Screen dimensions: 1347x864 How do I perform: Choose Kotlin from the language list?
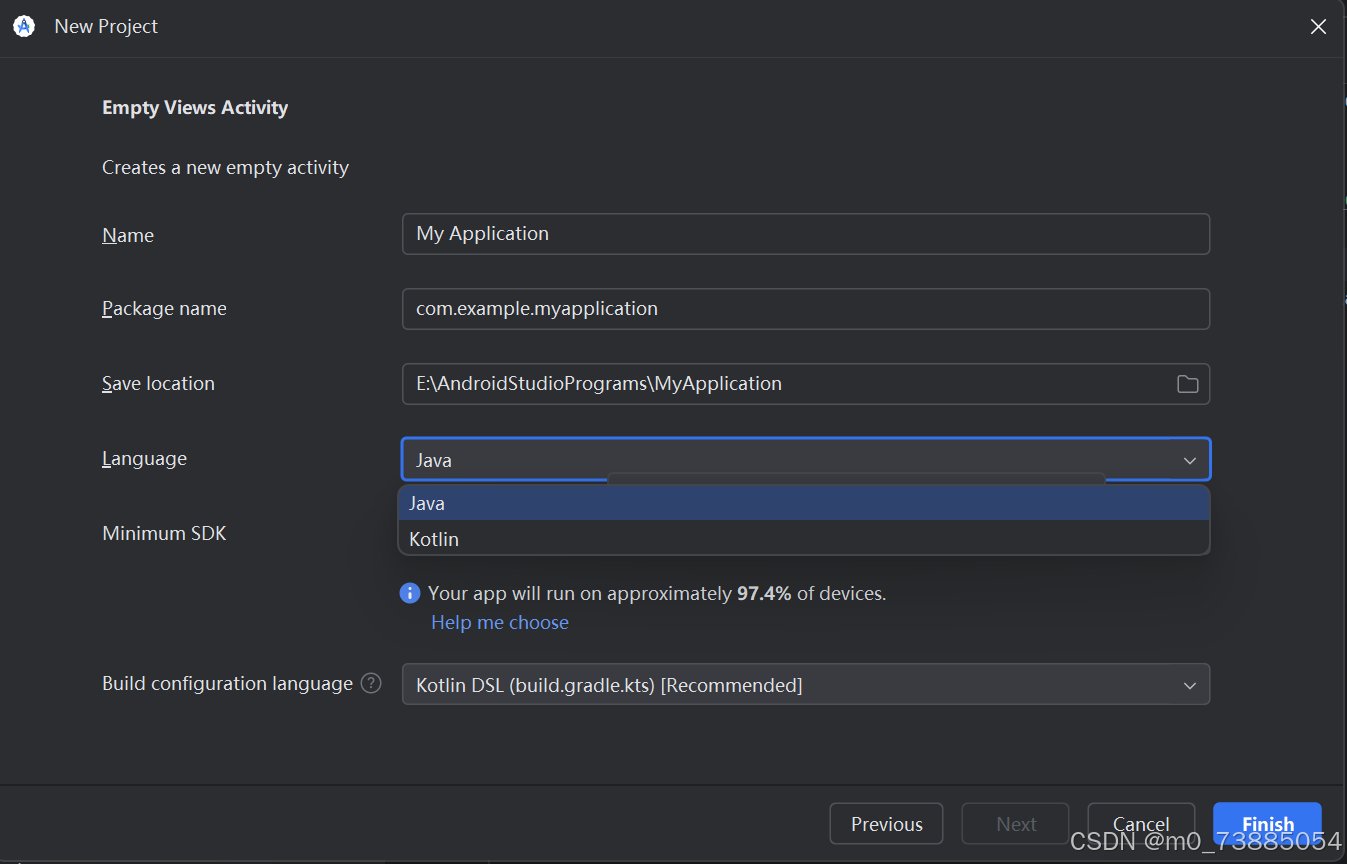(804, 539)
